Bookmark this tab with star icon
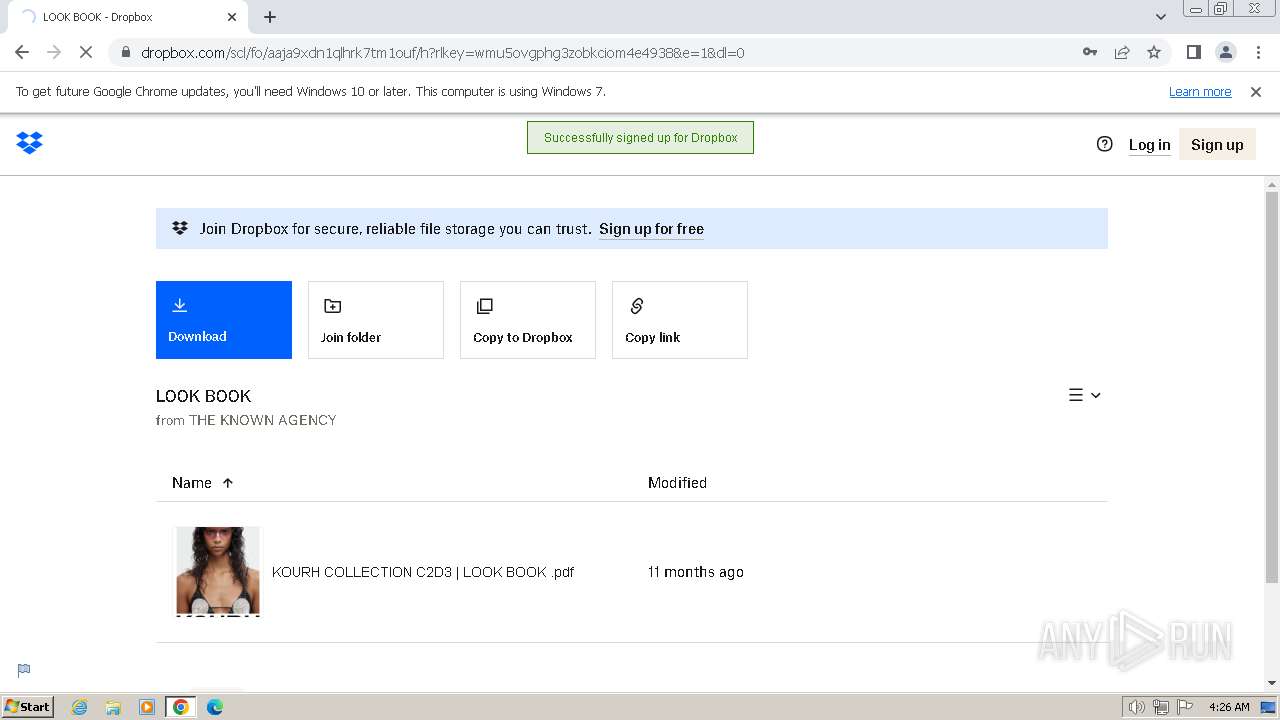 coord(1154,52)
